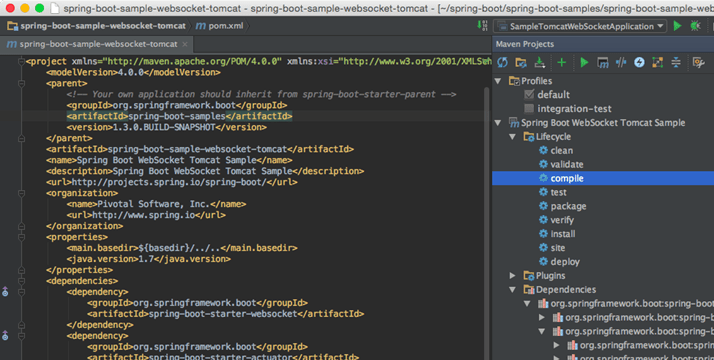
Task: Click the Debug bug icon in main toolbar
Action: (695, 26)
